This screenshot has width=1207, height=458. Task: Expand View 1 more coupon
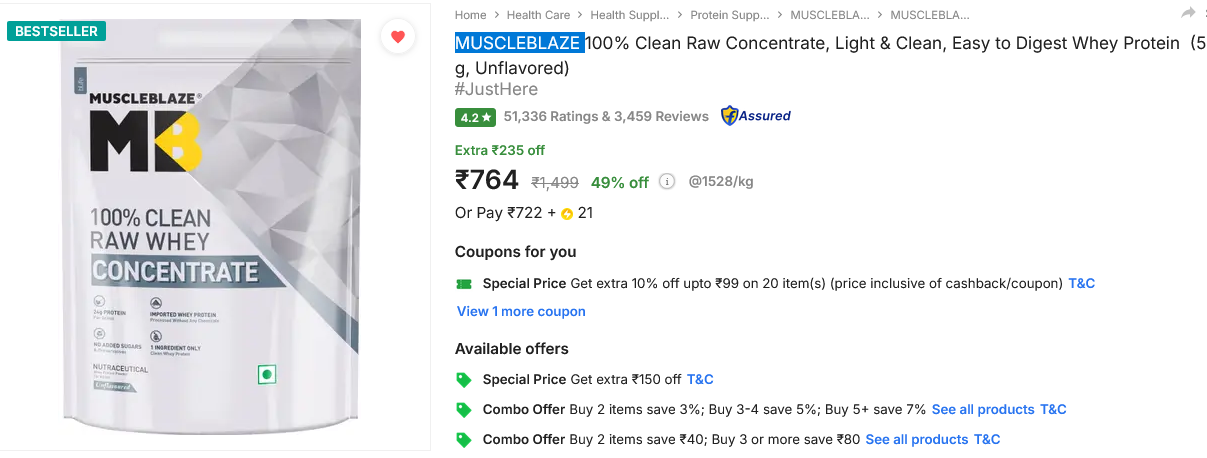pos(521,311)
